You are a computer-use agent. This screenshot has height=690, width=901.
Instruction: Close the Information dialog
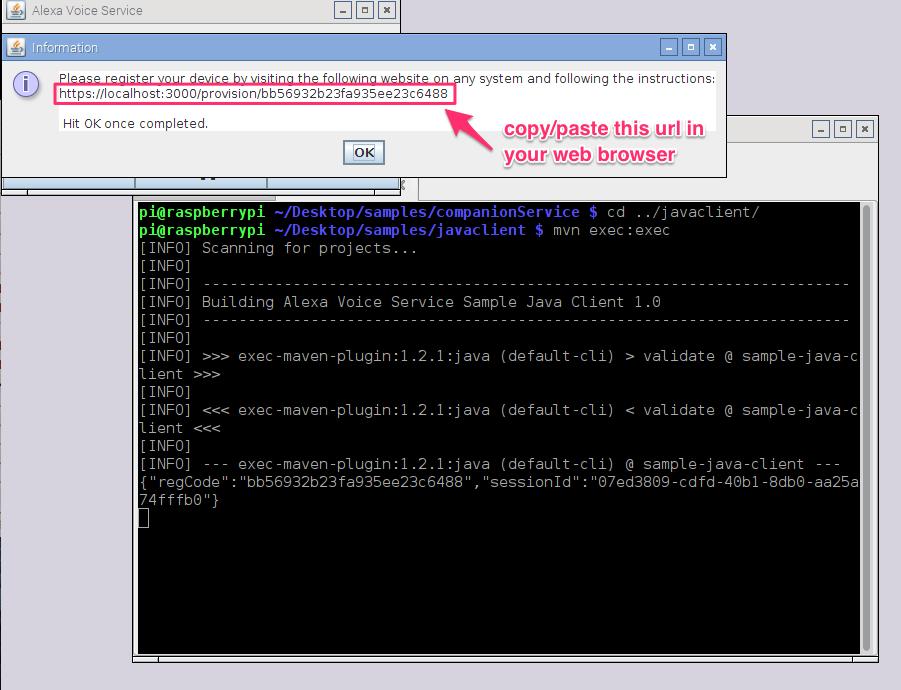[713, 47]
